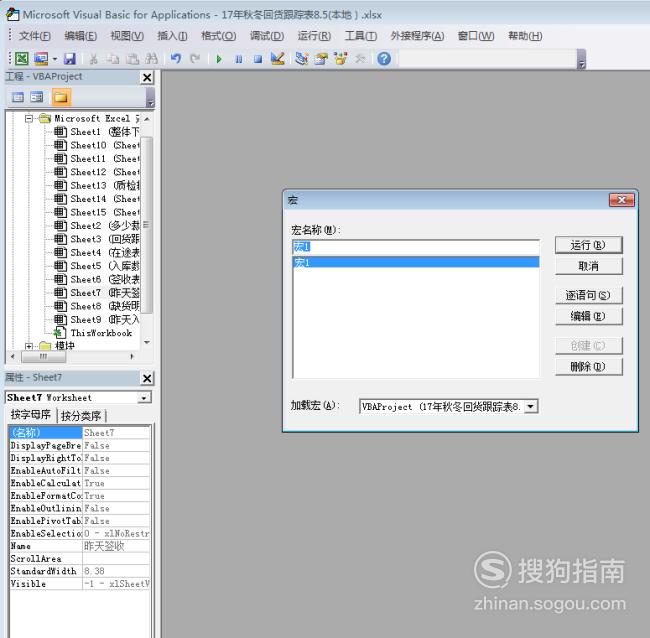650x638 pixels.
Task: Close the 属性 - Sheet7 panel
Action: 147,378
